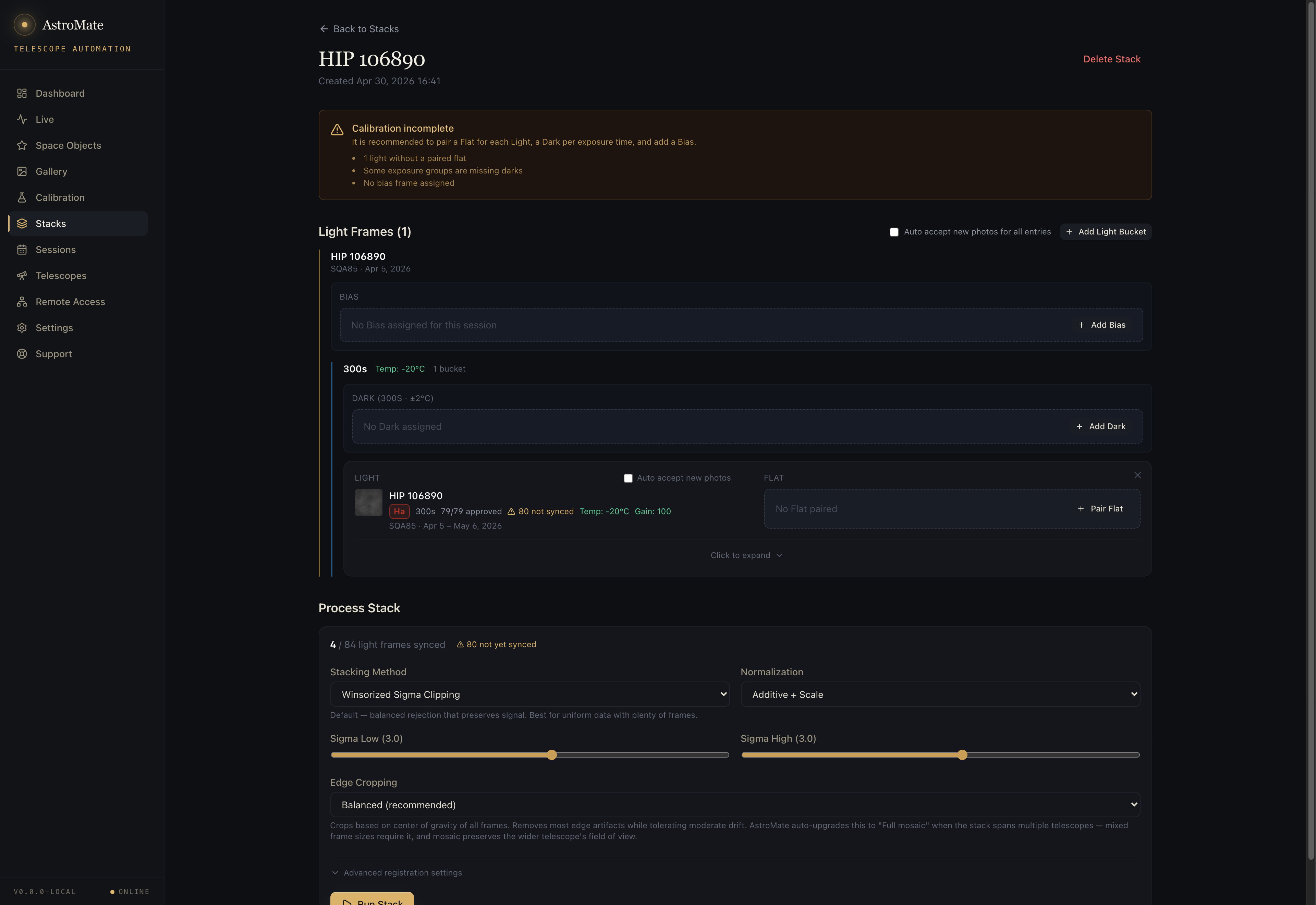Expand the light bucket via Click to expand
Viewport: 1316px width, 905px height.
(746, 555)
